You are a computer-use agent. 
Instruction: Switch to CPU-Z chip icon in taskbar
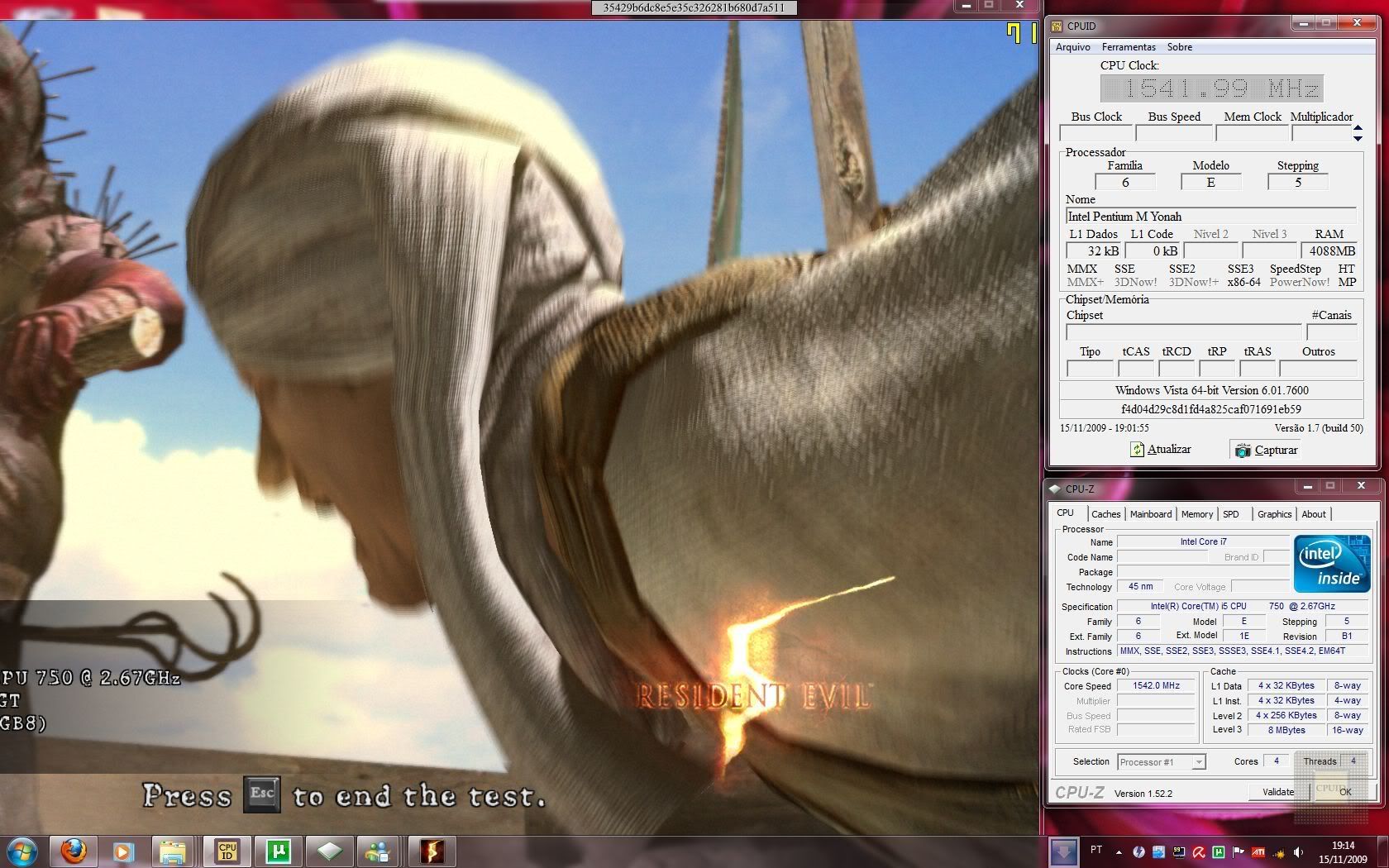coord(330,851)
